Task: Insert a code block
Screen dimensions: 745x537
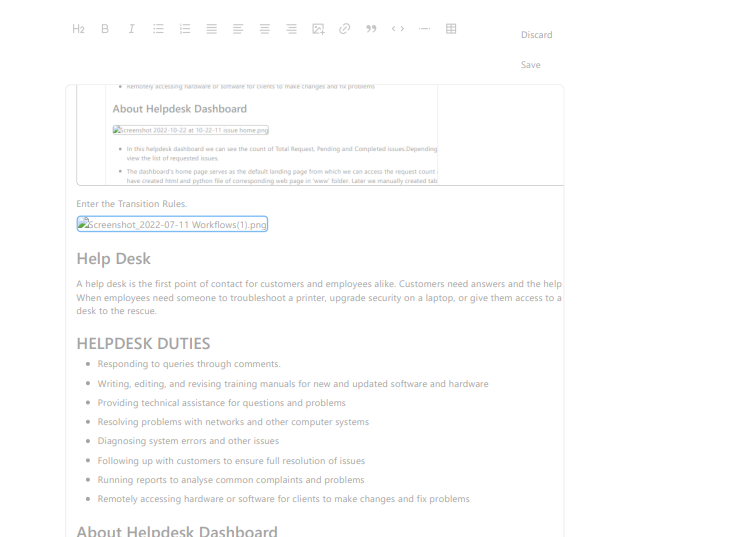Action: point(398,29)
